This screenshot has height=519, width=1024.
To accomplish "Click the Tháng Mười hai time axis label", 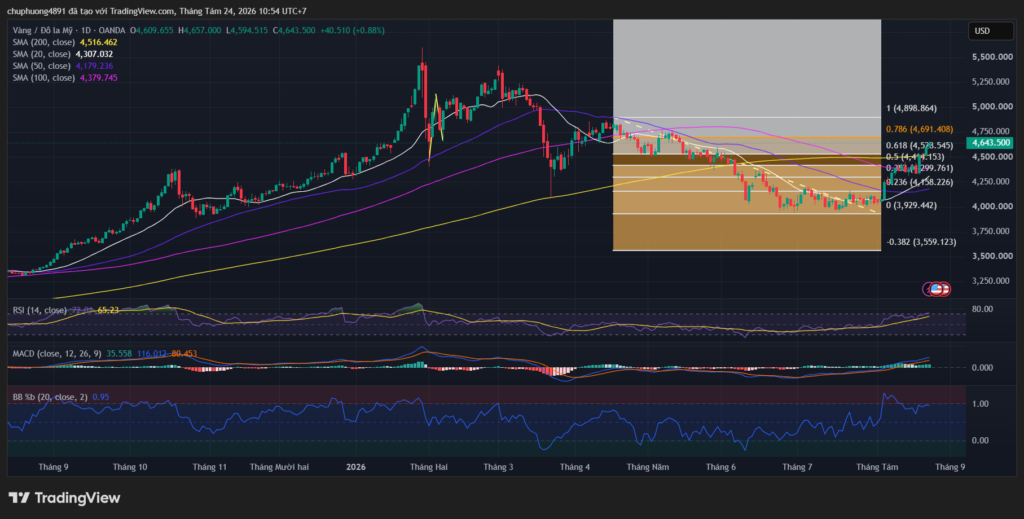I will (x=280, y=467).
